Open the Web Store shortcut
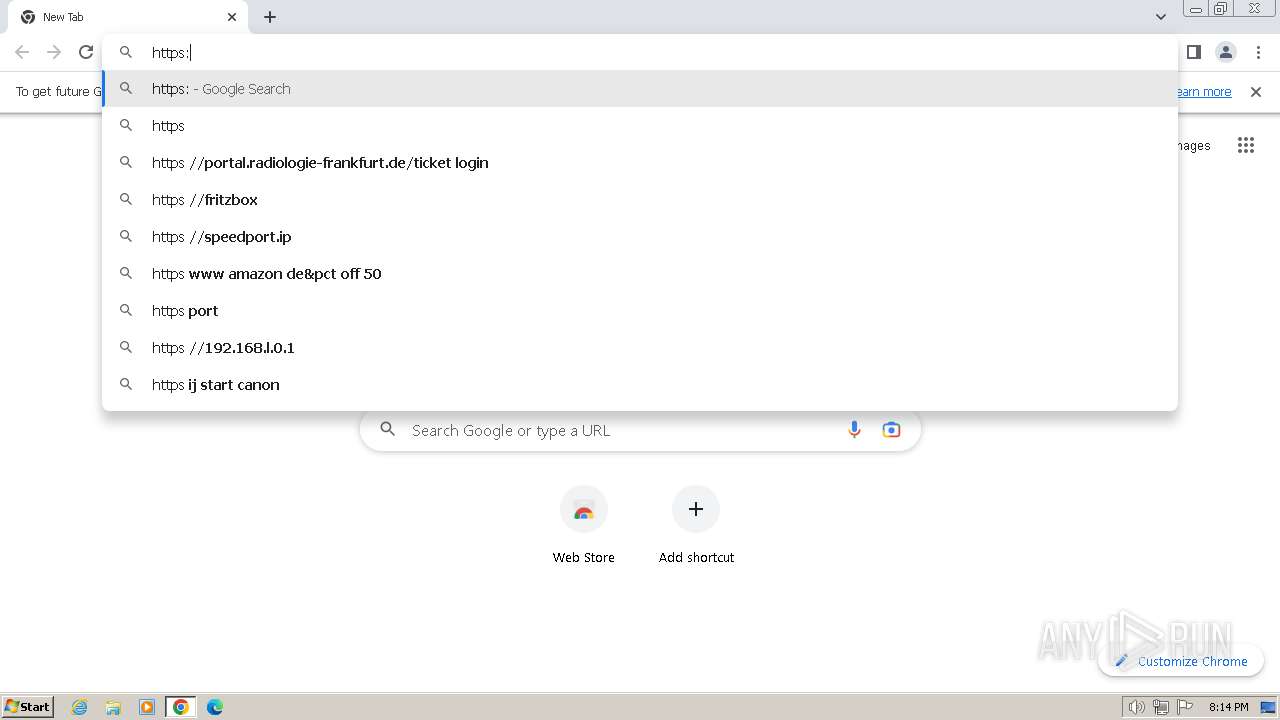1280x720 pixels. [x=584, y=524]
